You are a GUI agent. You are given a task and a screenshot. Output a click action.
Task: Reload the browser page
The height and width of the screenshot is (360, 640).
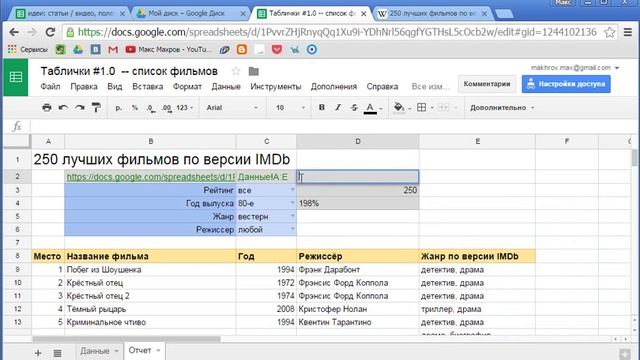[x=50, y=32]
